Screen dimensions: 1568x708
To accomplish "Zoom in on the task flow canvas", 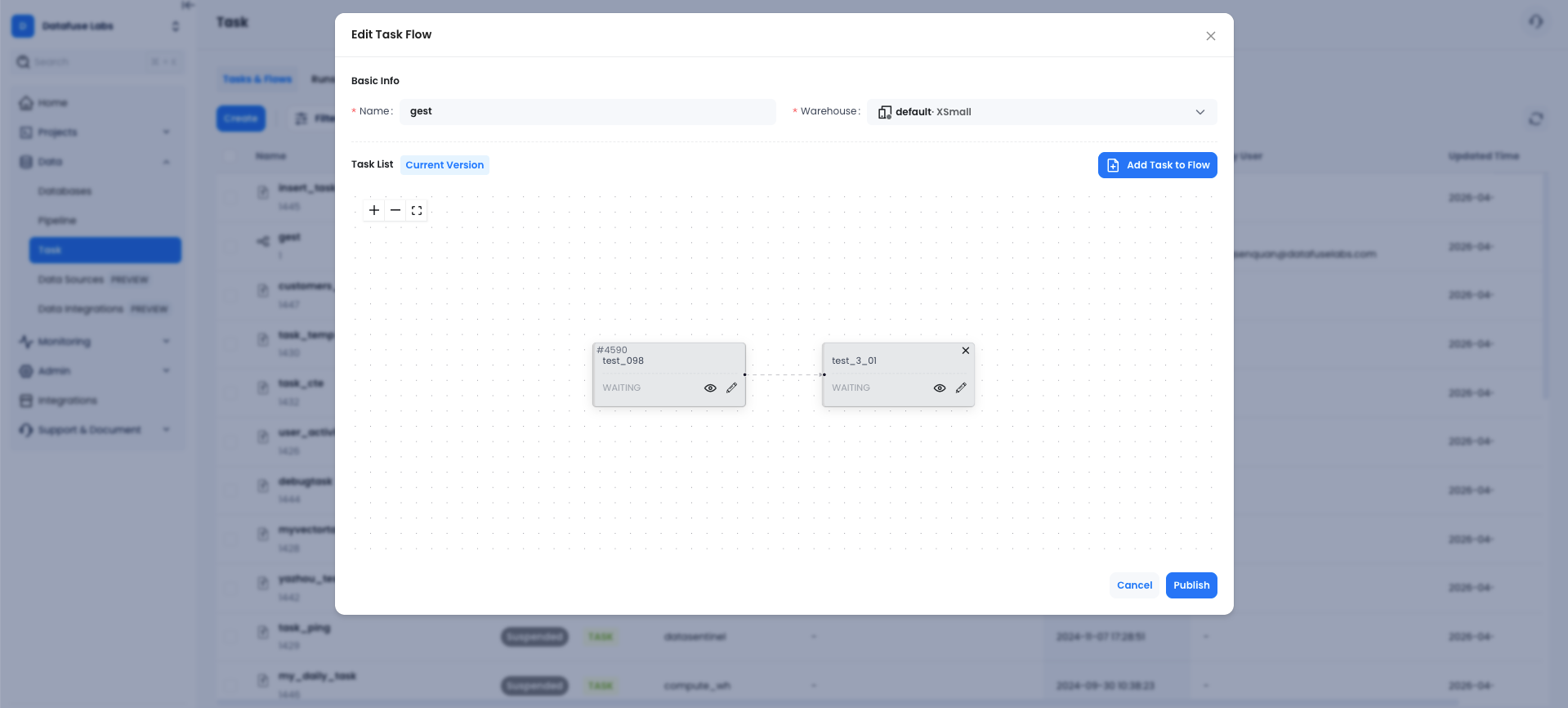I will 374,210.
